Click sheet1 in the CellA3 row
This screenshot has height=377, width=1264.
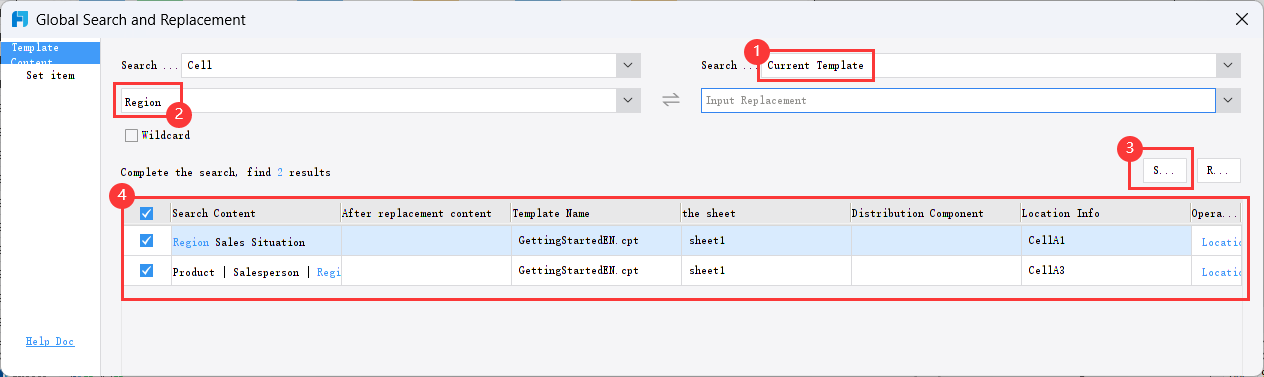pyautogui.click(x=707, y=271)
